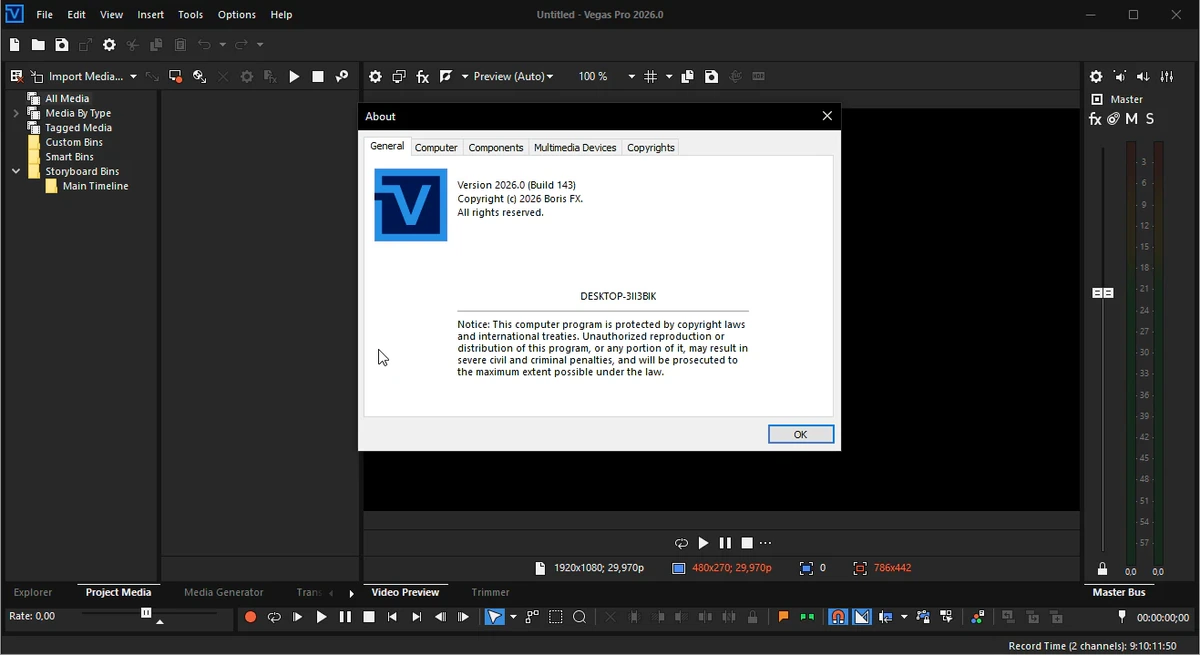This screenshot has height=655, width=1200.
Task: Click Go to End in transport bar
Action: 417,618
